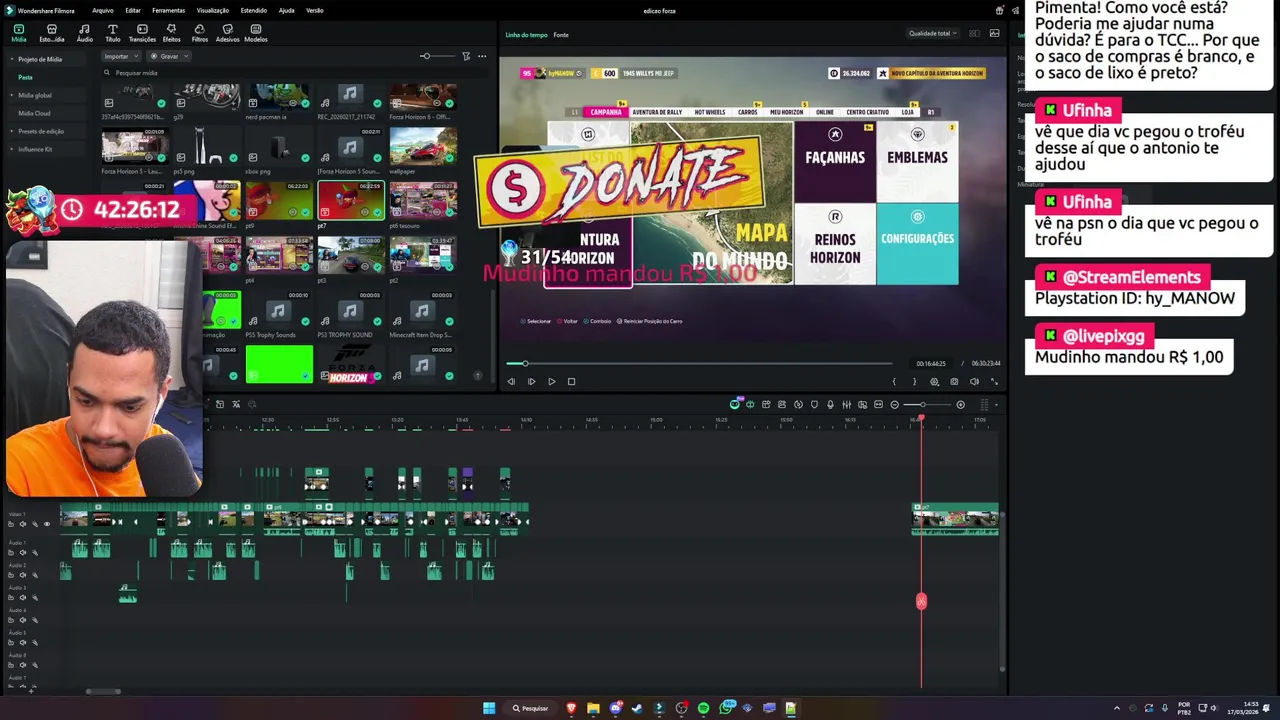Viewport: 1280px width, 720px height.
Task: Lock the Áudio 1 track
Action: pyautogui.click(x=11, y=552)
